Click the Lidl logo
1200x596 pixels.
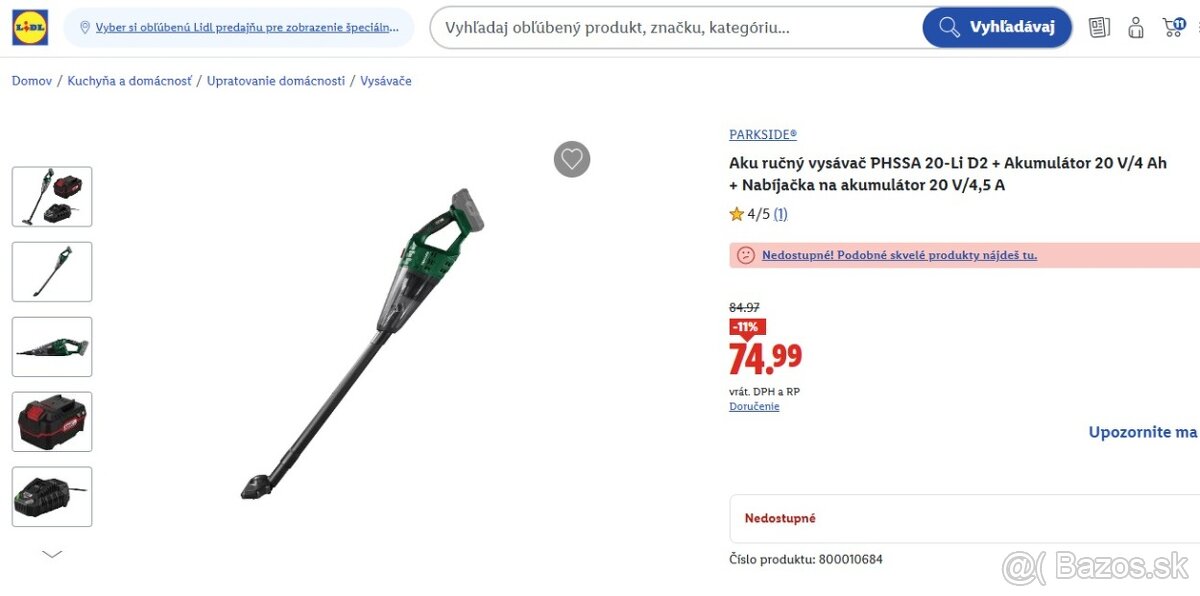pos(29,27)
